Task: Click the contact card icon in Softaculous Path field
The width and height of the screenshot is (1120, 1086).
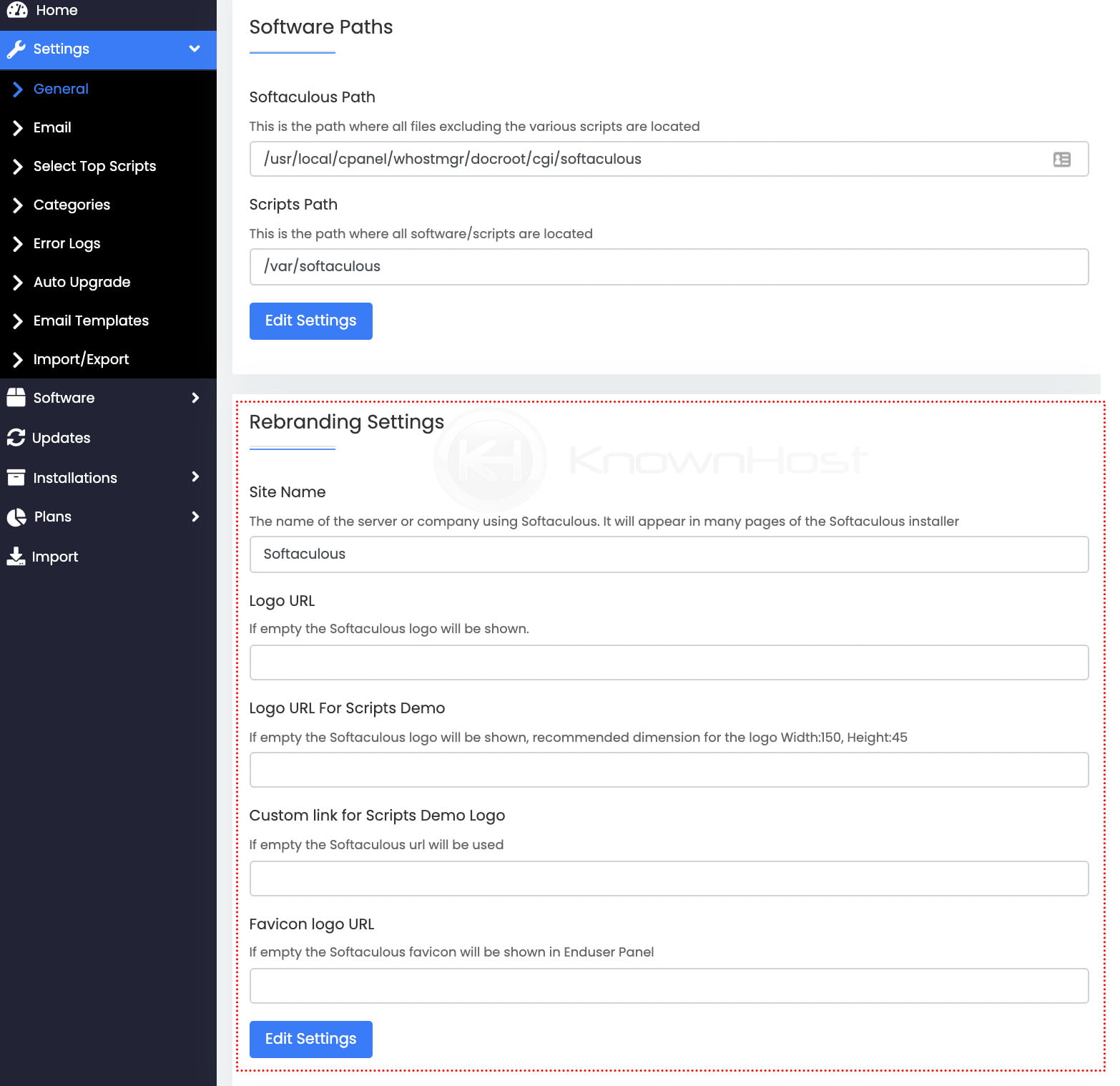Action: pyautogui.click(x=1061, y=160)
